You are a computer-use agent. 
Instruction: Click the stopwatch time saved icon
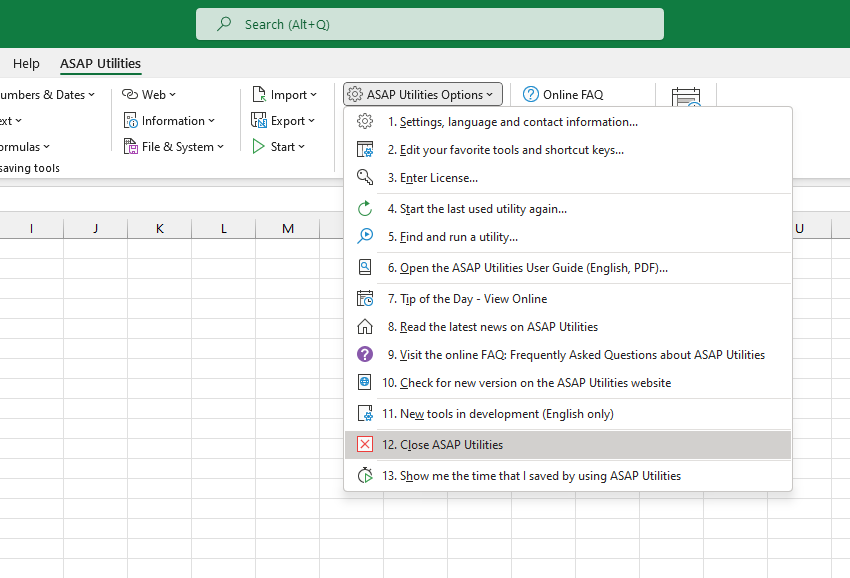tap(365, 476)
